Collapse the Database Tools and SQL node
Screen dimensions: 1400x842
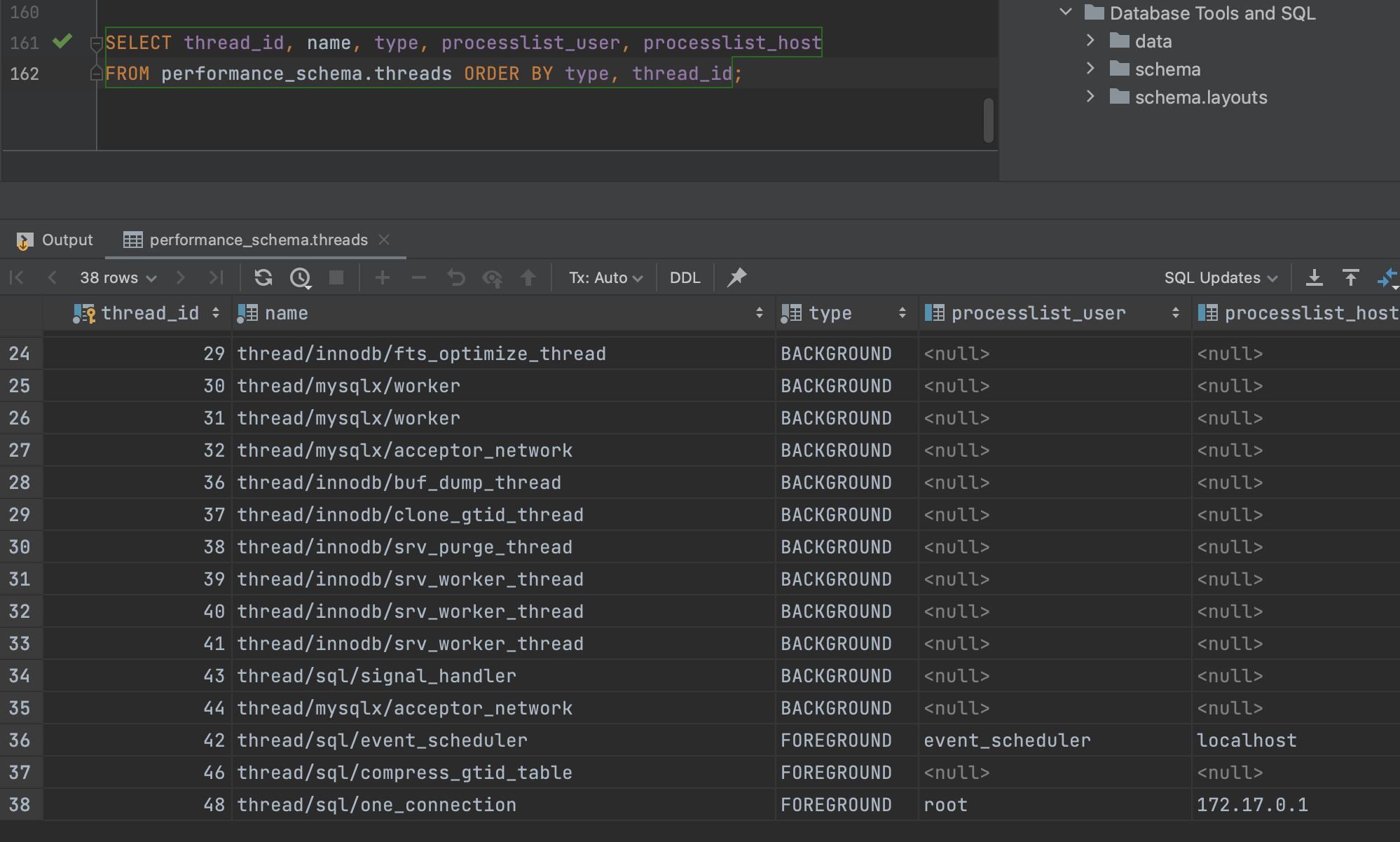click(x=1066, y=13)
